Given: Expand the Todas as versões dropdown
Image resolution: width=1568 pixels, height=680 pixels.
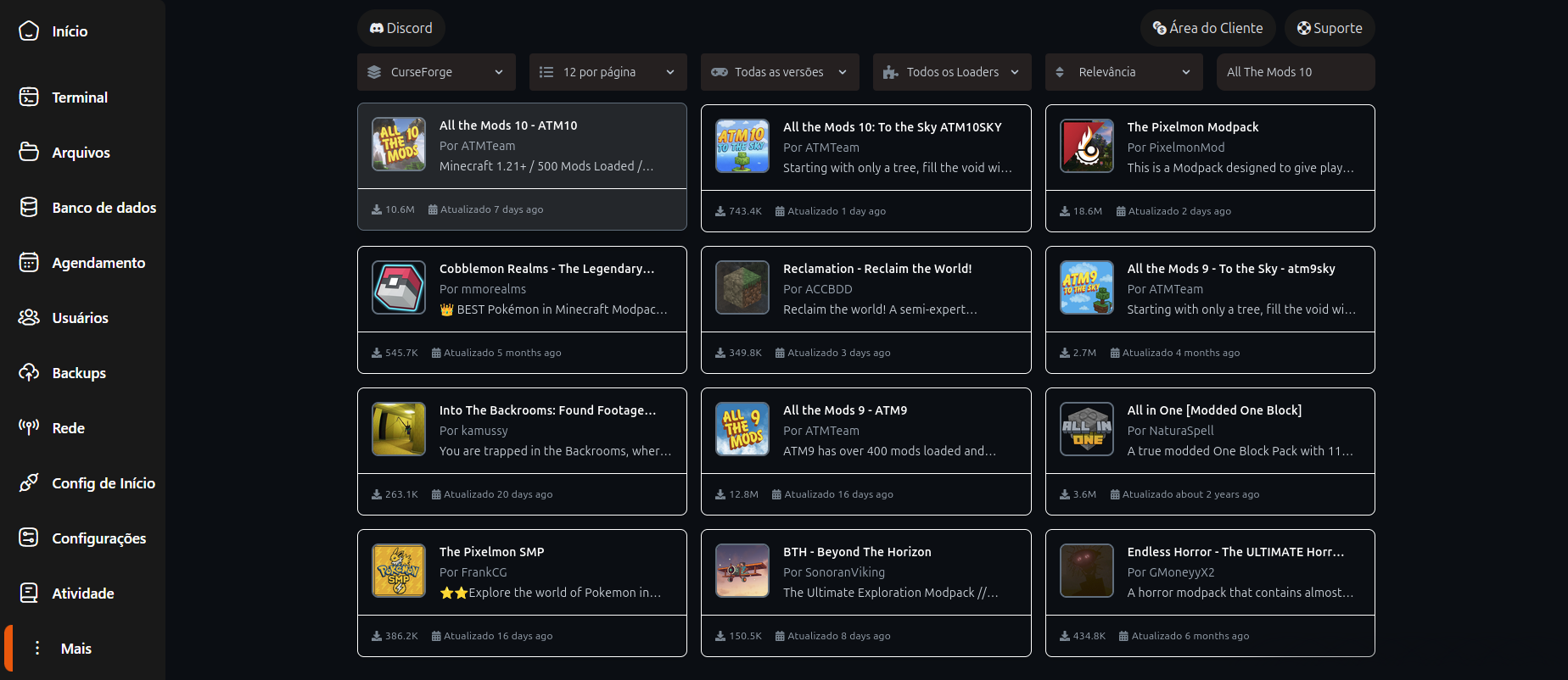Looking at the screenshot, I should point(779,72).
